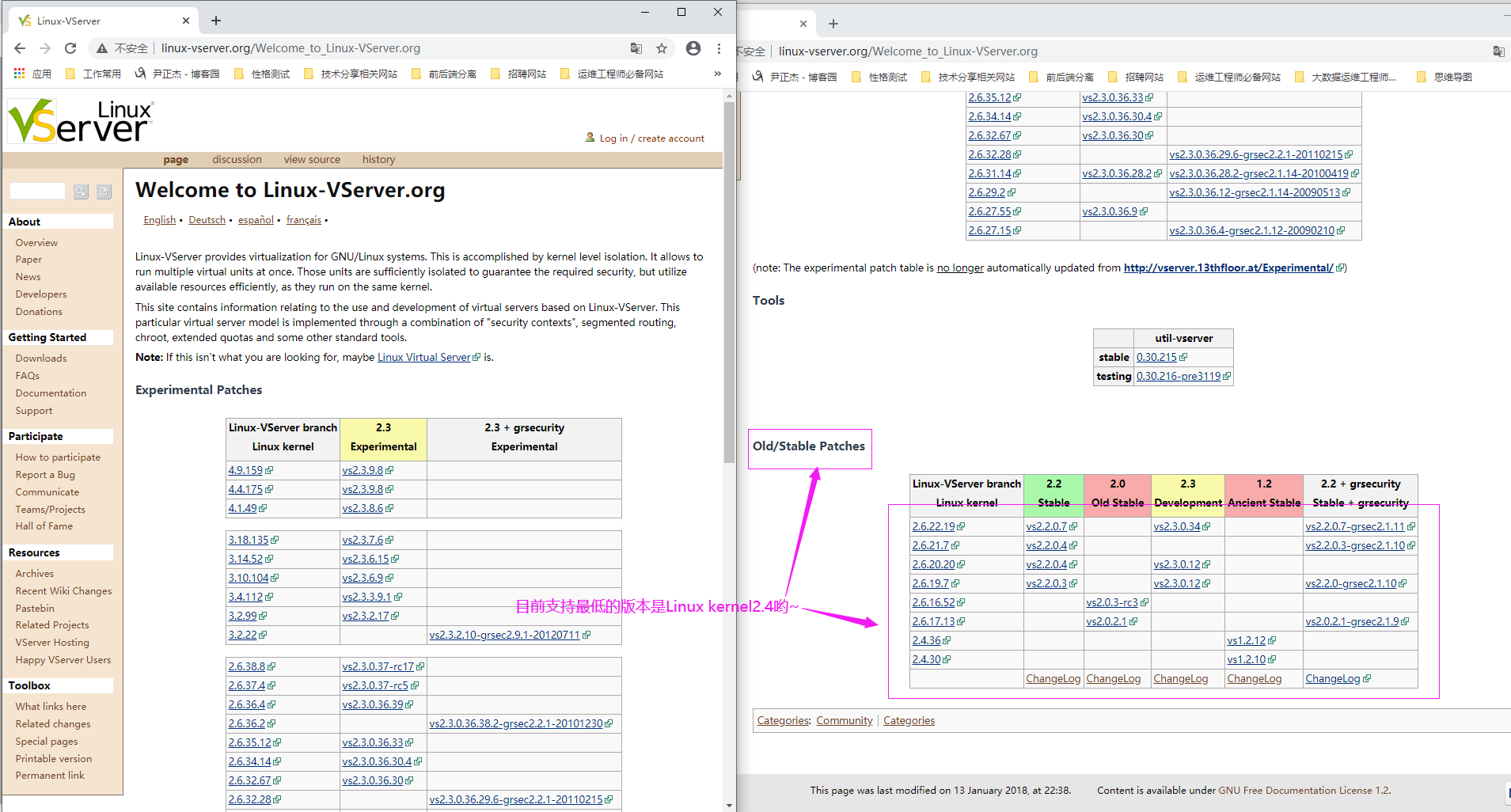Select Downloads in Getting Started sidebar
The width and height of the screenshot is (1511, 812).
[41, 359]
